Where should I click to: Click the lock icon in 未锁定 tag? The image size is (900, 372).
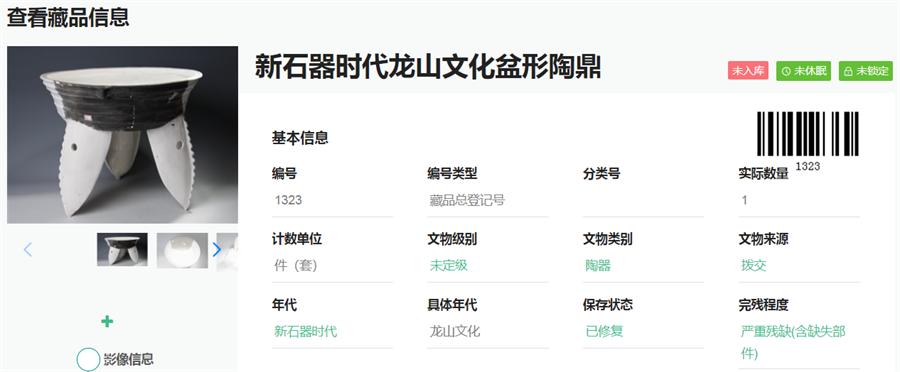point(848,71)
